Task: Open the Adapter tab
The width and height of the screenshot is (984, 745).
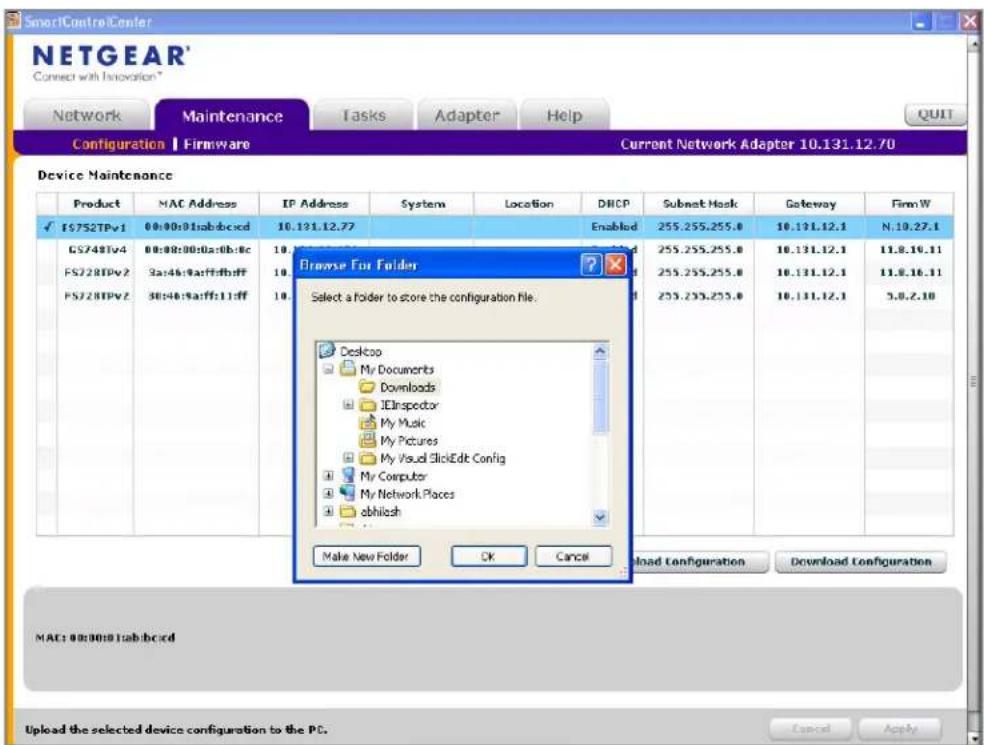Action: [x=467, y=115]
